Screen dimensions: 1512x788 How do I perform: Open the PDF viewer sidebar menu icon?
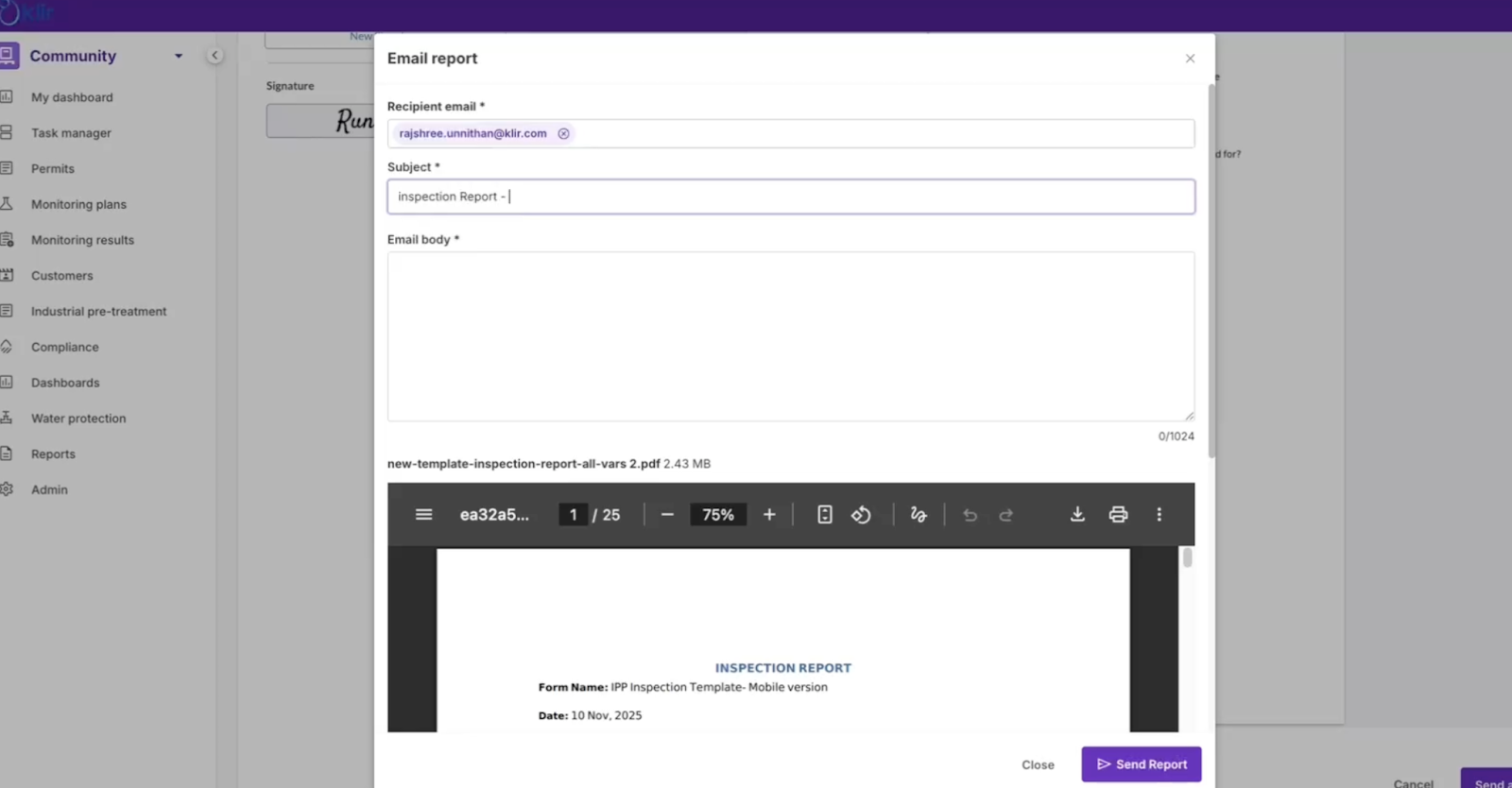(423, 515)
